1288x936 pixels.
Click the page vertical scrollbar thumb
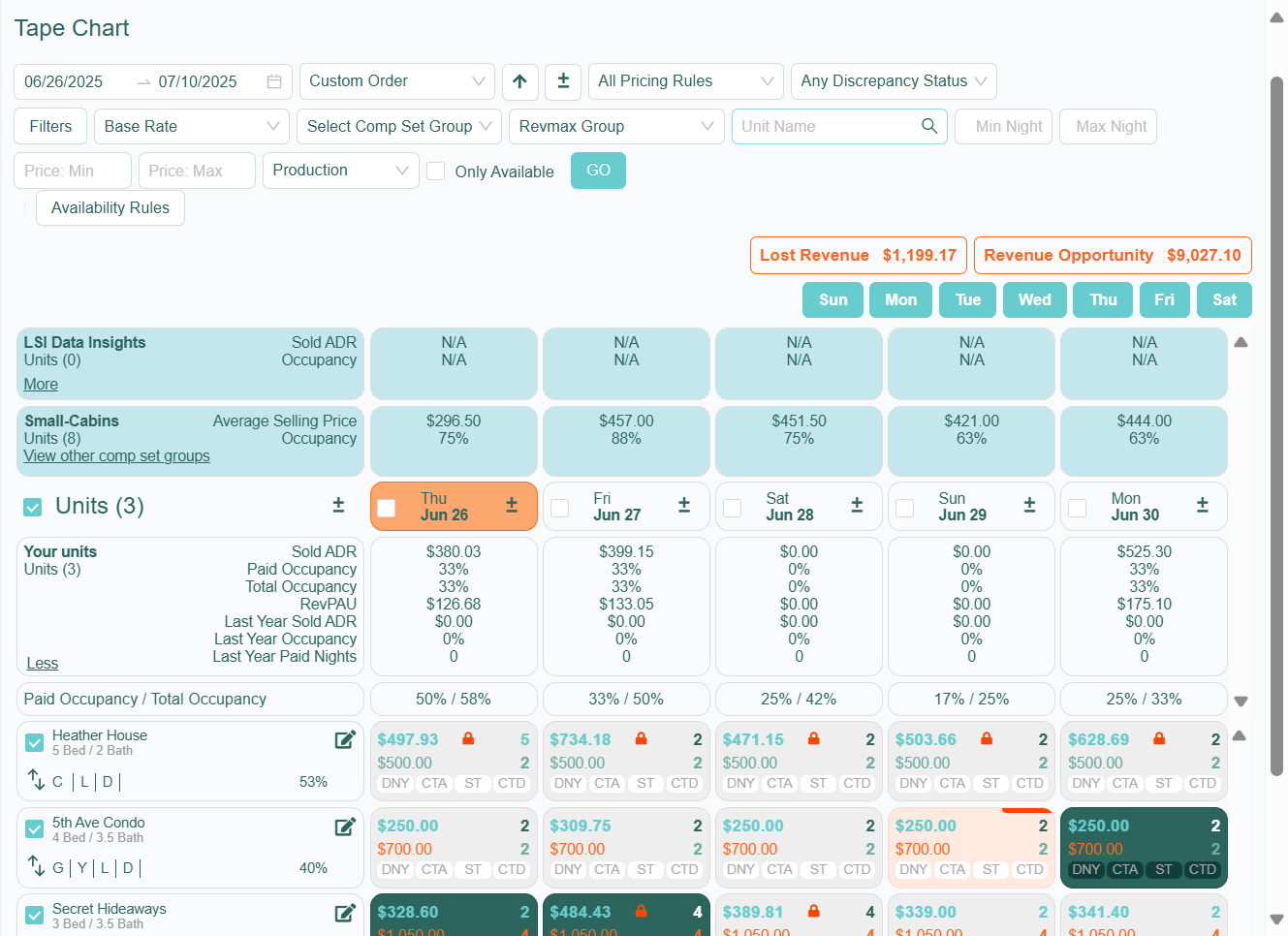[x=1276, y=426]
